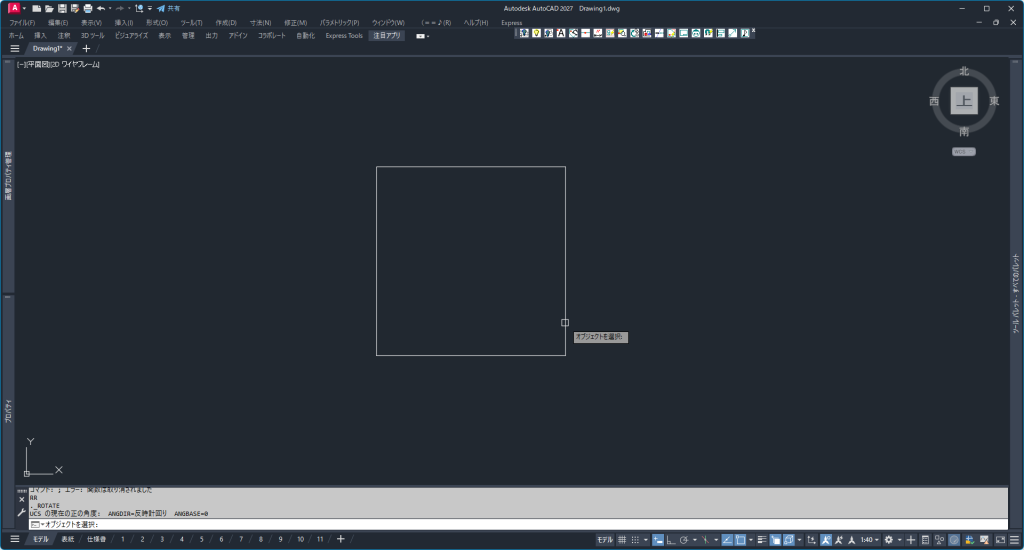The height and width of the screenshot is (550, 1024).
Task: Click the workspace switching gear icon
Action: [x=887, y=540]
